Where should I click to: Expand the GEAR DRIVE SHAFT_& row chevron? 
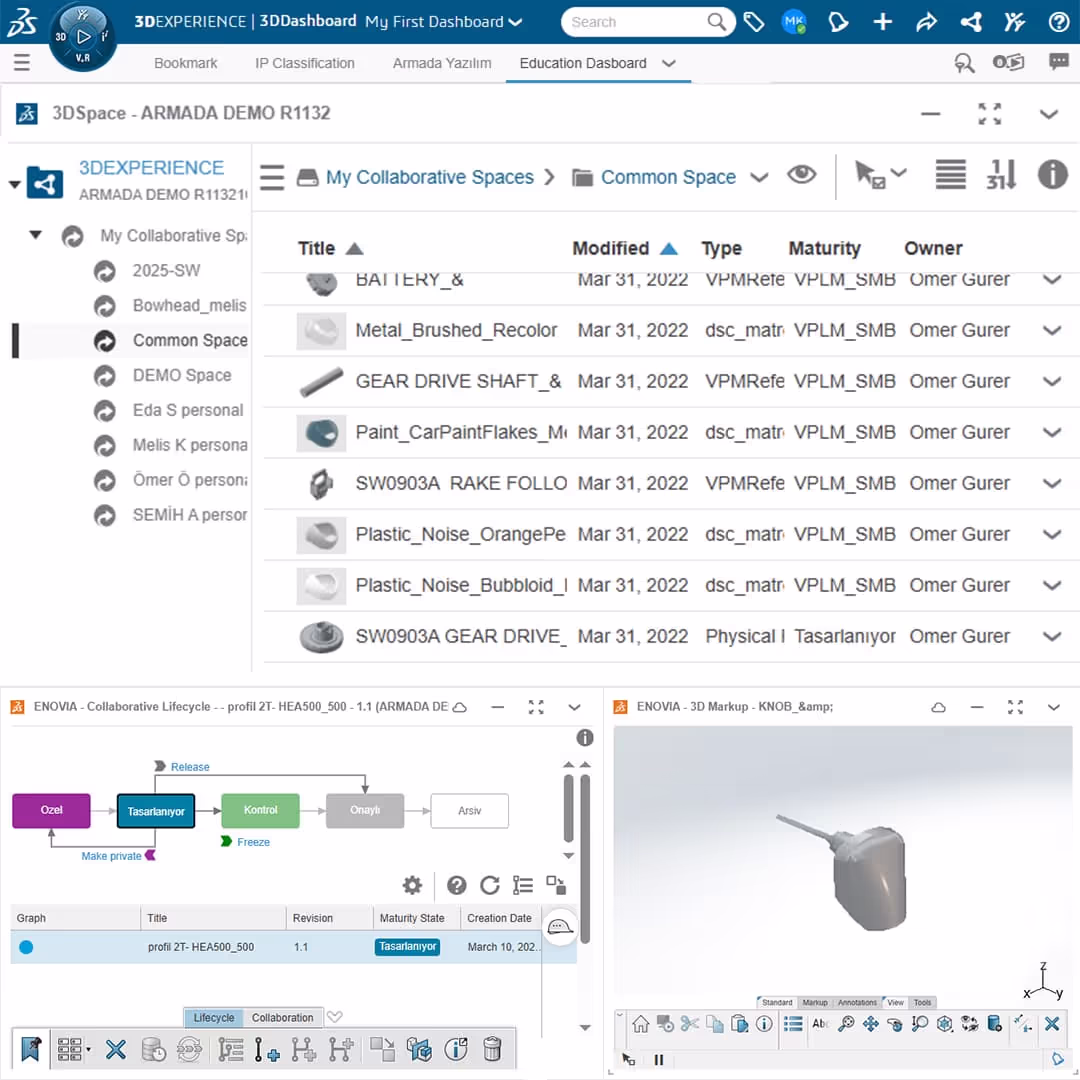1052,382
